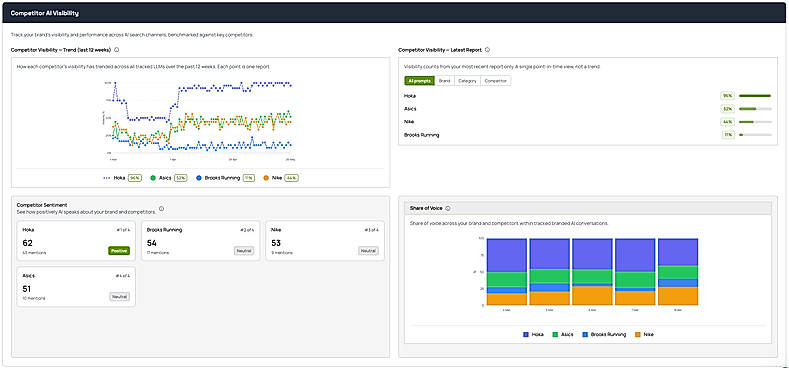Viewport: 789px width, 368px height.
Task: Click Nike name in Latest Report list
Action: coord(409,121)
